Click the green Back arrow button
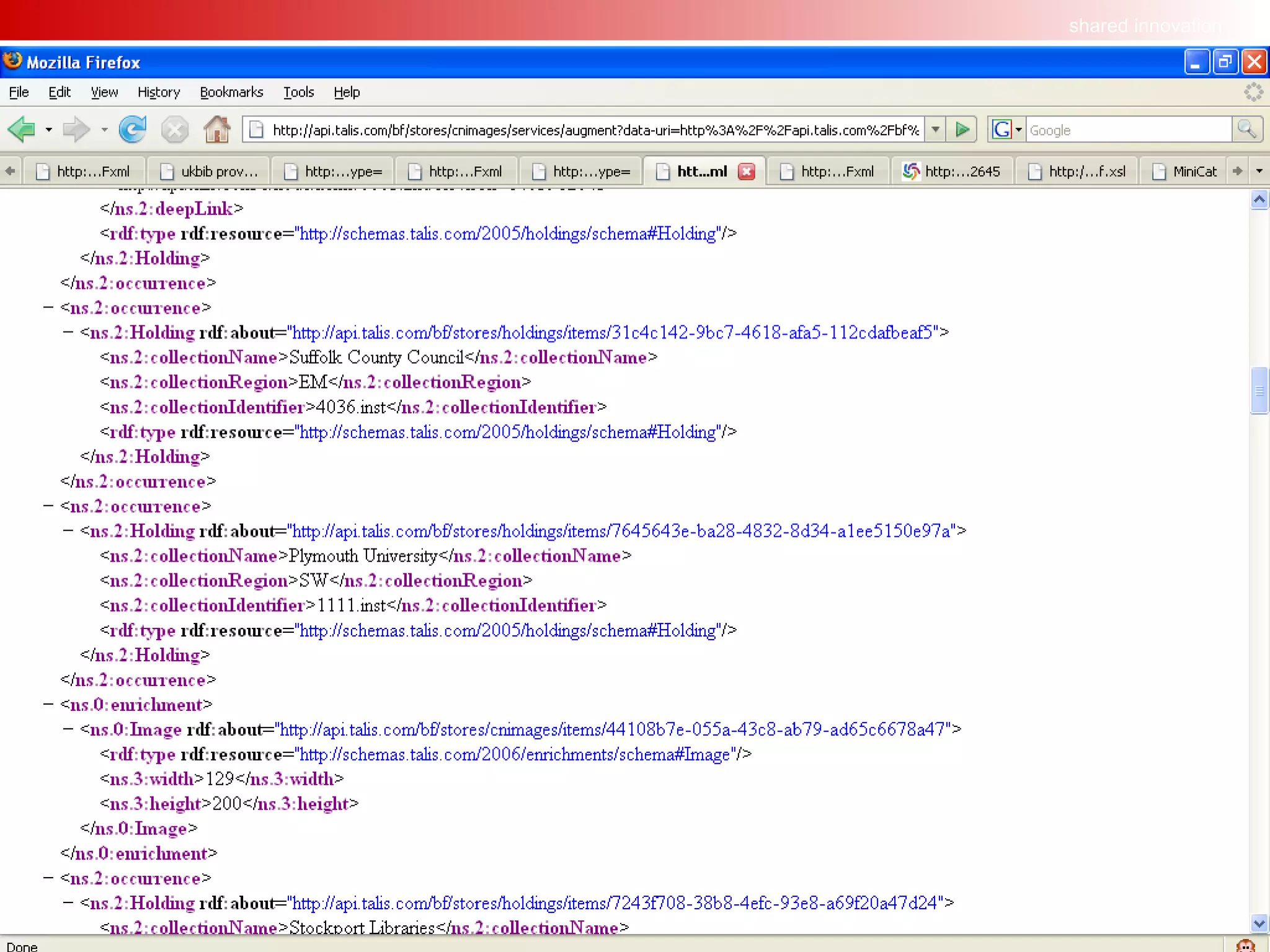Image resolution: width=1270 pixels, height=952 pixels. 22,130
